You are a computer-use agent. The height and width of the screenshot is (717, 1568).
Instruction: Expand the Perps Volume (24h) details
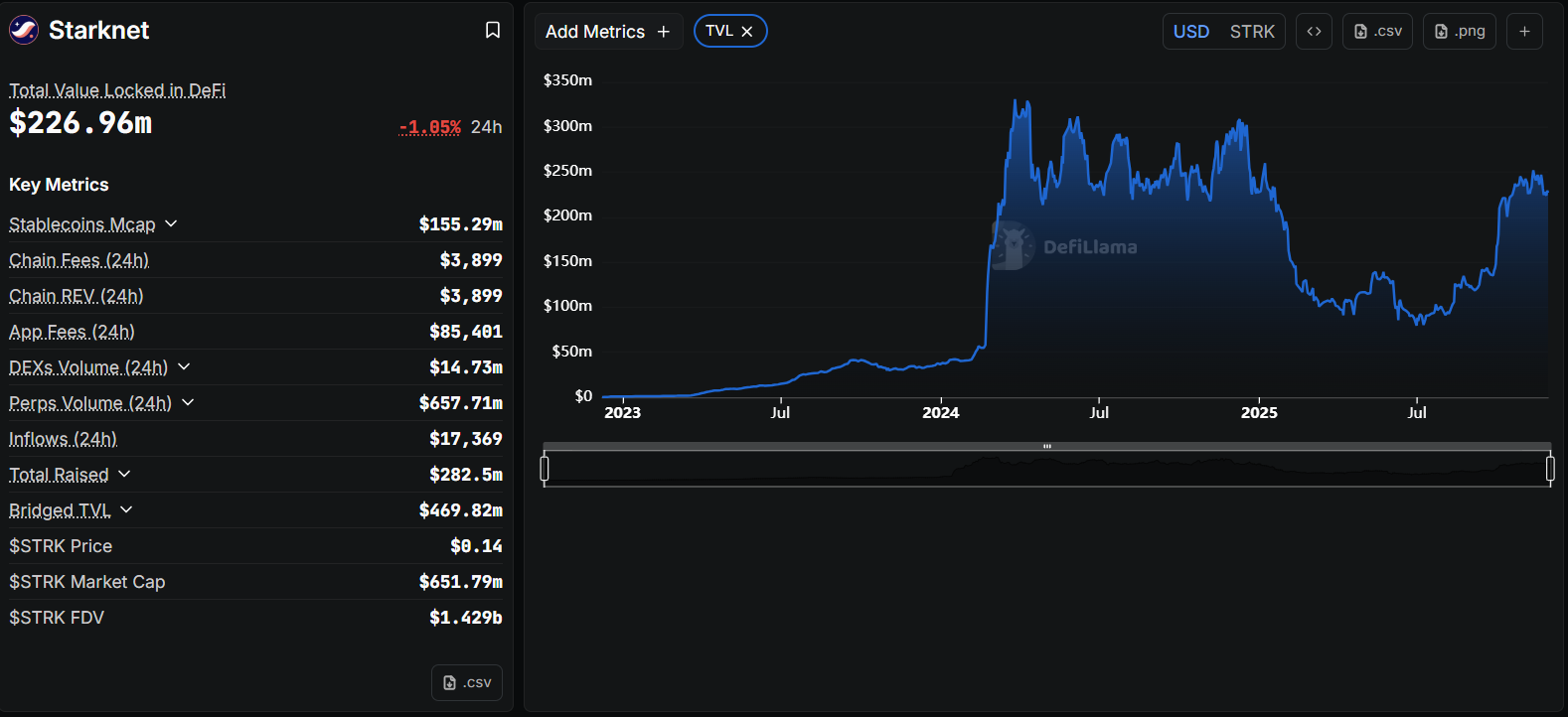(x=188, y=403)
